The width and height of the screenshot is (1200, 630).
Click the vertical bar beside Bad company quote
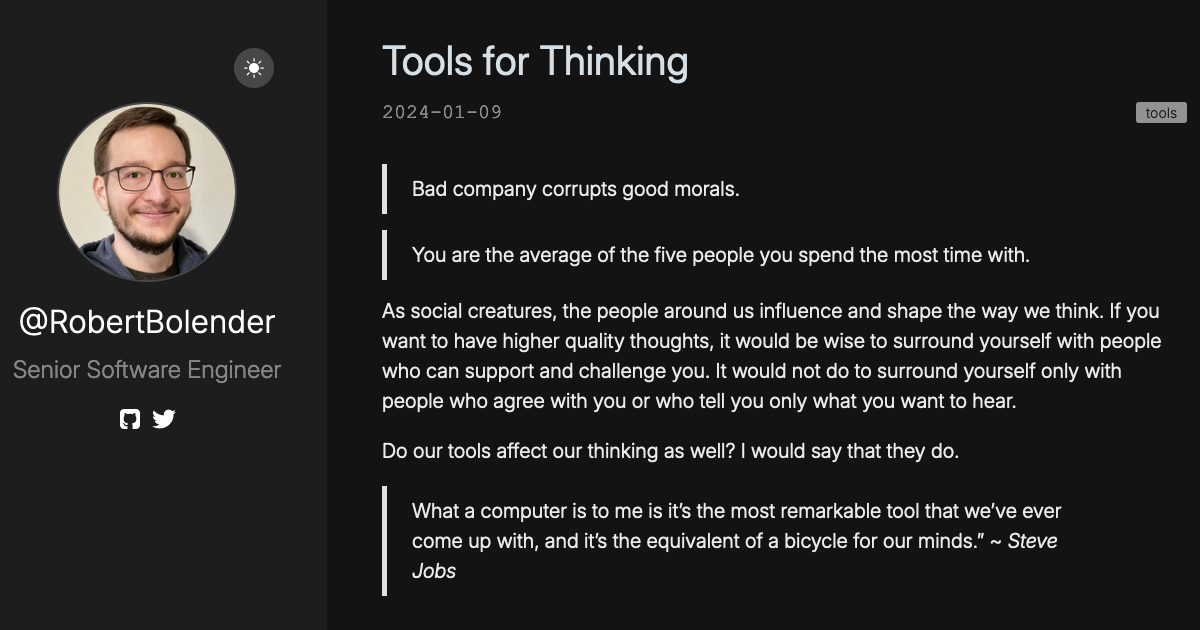point(385,189)
